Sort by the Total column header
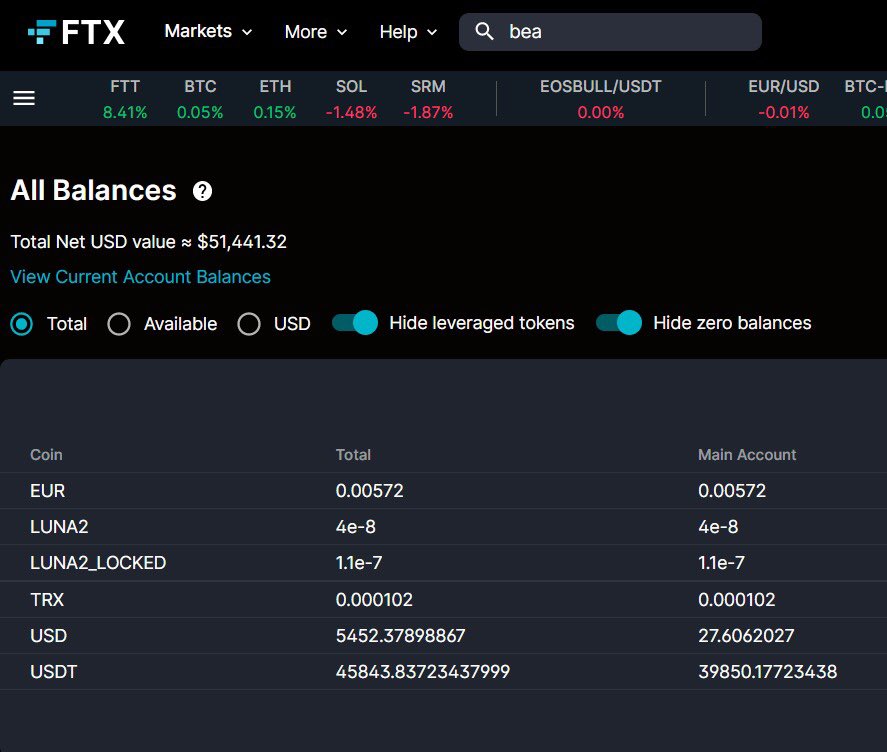 tap(354, 455)
